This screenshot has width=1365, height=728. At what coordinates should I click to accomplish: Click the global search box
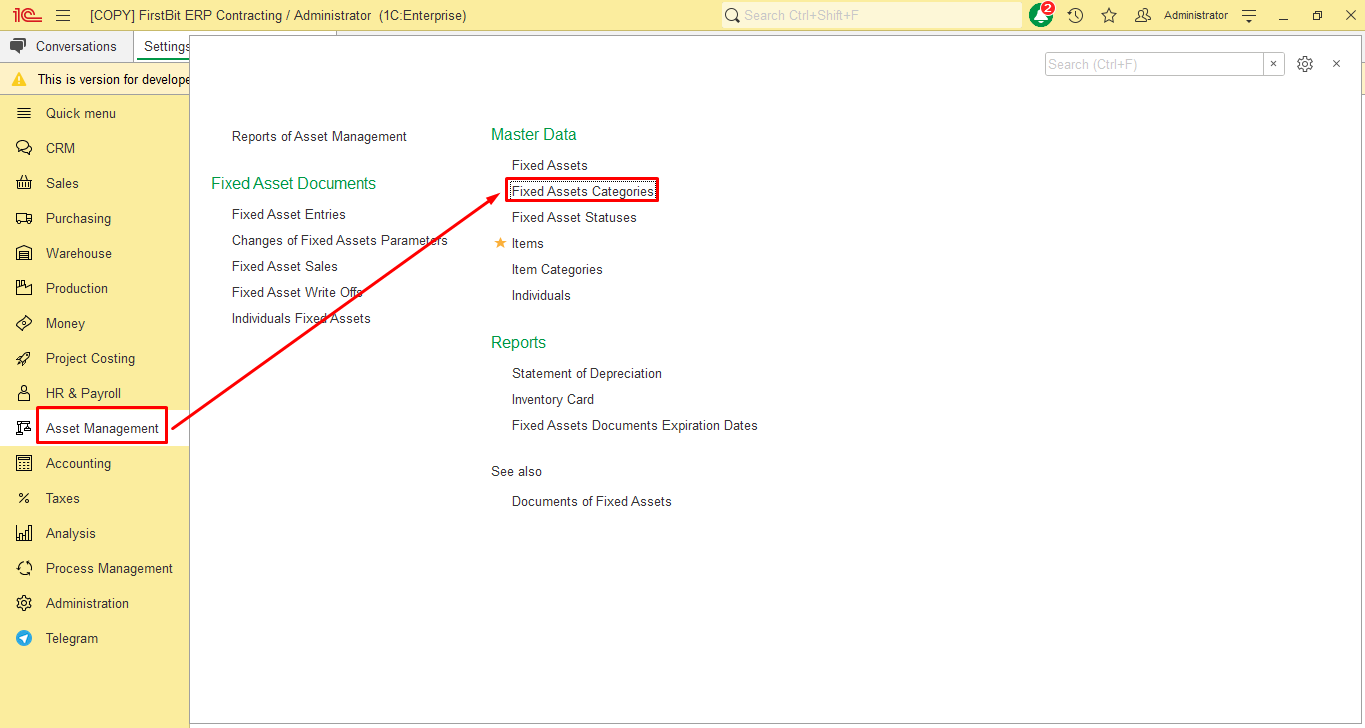(x=870, y=16)
